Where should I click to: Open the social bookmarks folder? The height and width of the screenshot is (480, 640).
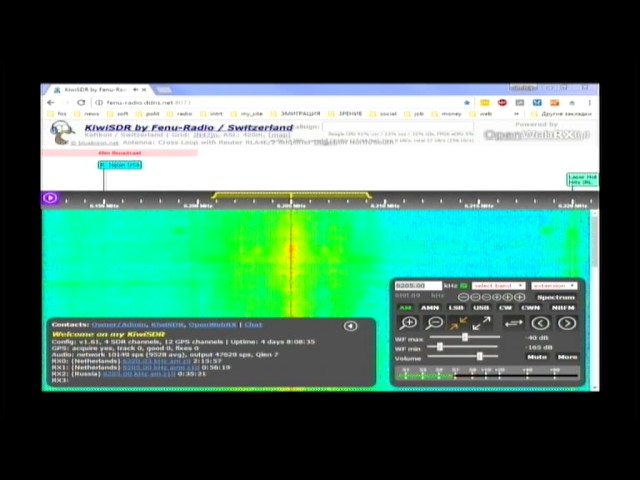pos(384,114)
